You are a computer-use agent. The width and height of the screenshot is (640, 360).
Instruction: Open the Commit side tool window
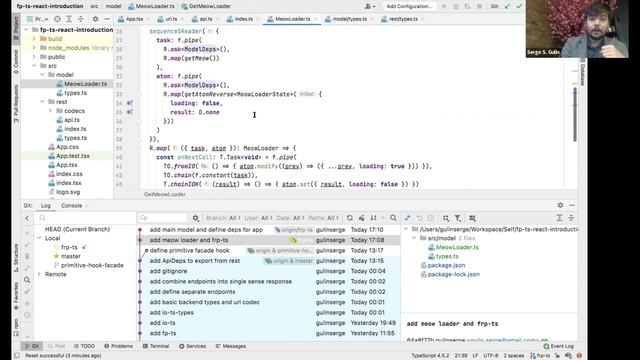(16, 62)
